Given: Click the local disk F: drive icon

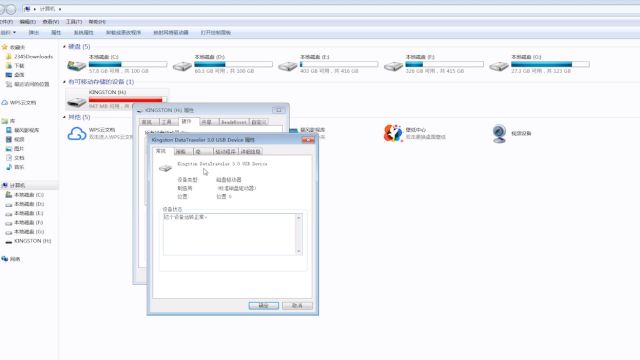Looking at the screenshot, I should click(393, 66).
